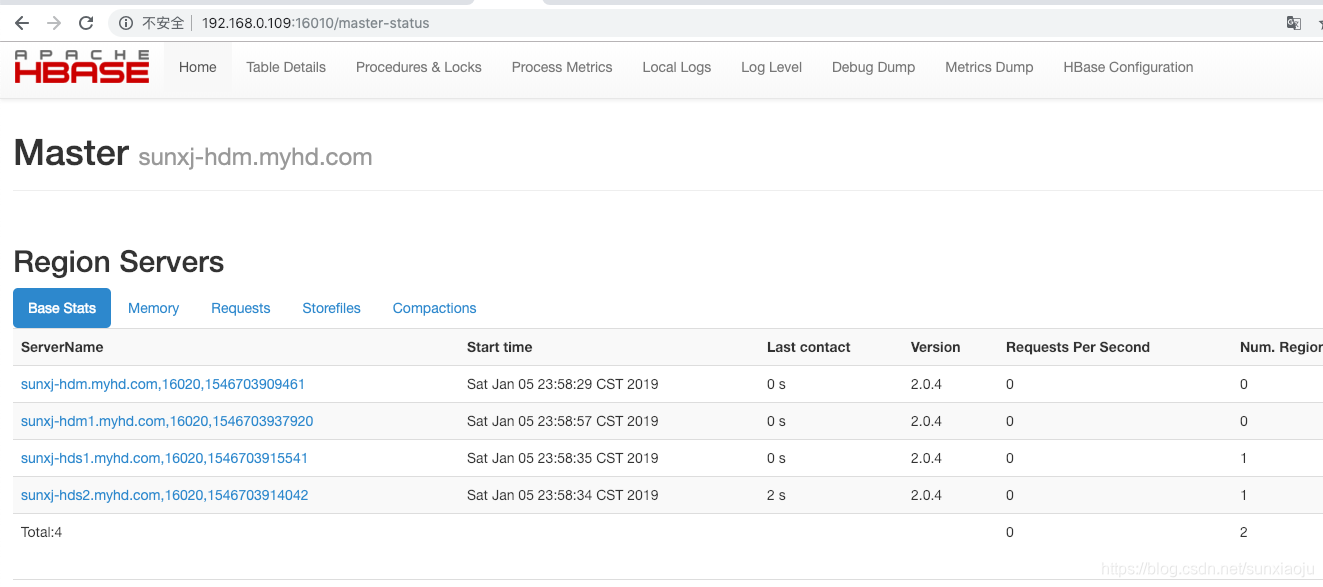Viewport: 1323px width, 587px height.
Task: Open Table Details page
Action: (x=286, y=67)
